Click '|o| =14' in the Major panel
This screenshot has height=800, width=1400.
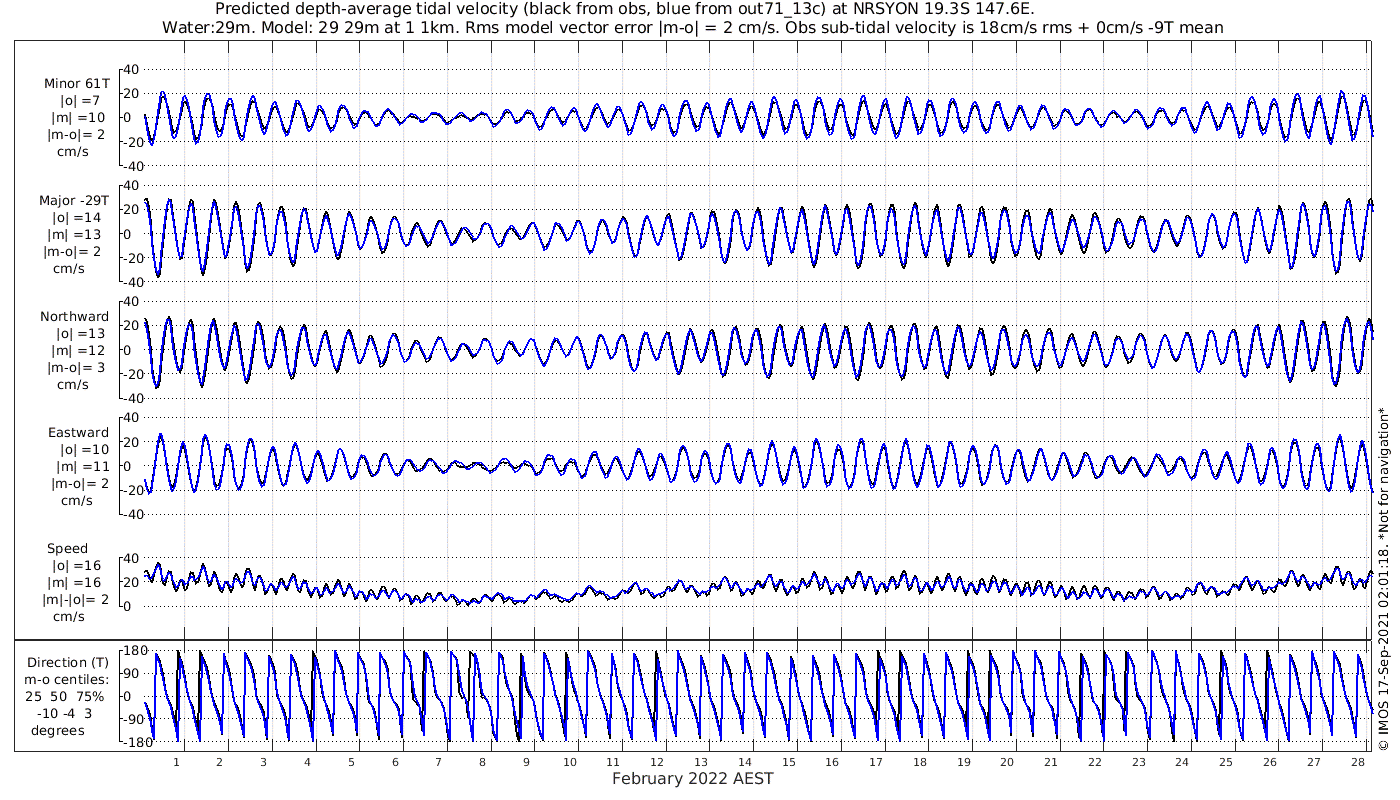tap(78, 217)
